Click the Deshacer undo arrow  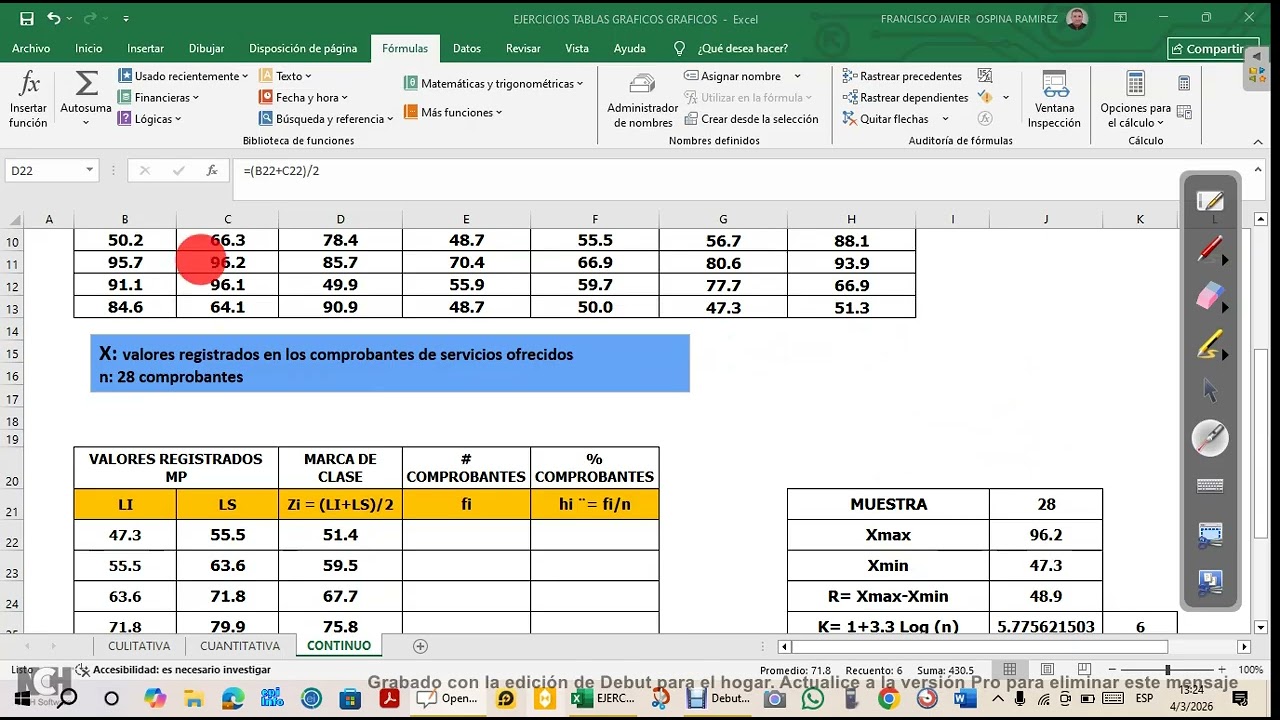[53, 19]
